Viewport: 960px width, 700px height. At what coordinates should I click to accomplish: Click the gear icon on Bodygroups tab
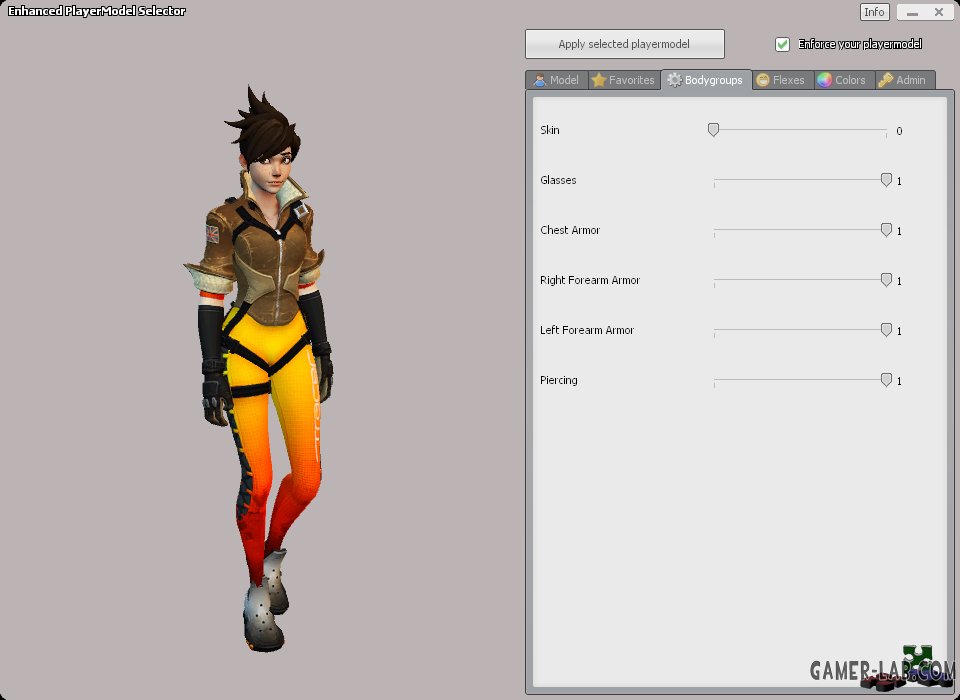tap(674, 80)
